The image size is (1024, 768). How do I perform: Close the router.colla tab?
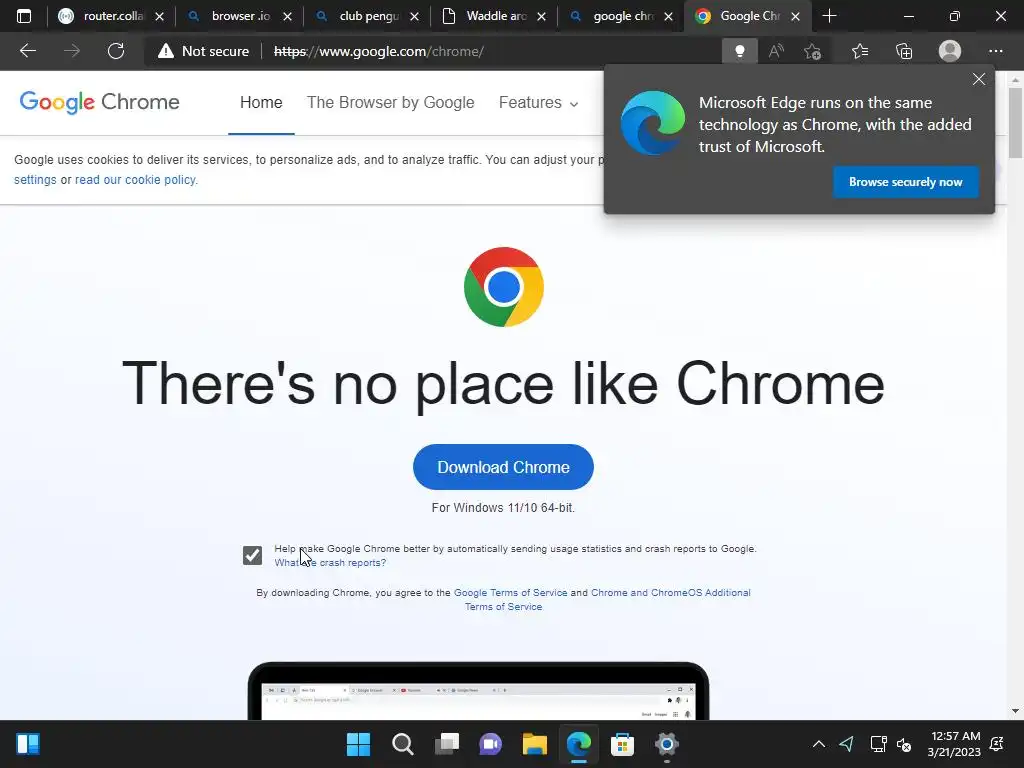(159, 17)
